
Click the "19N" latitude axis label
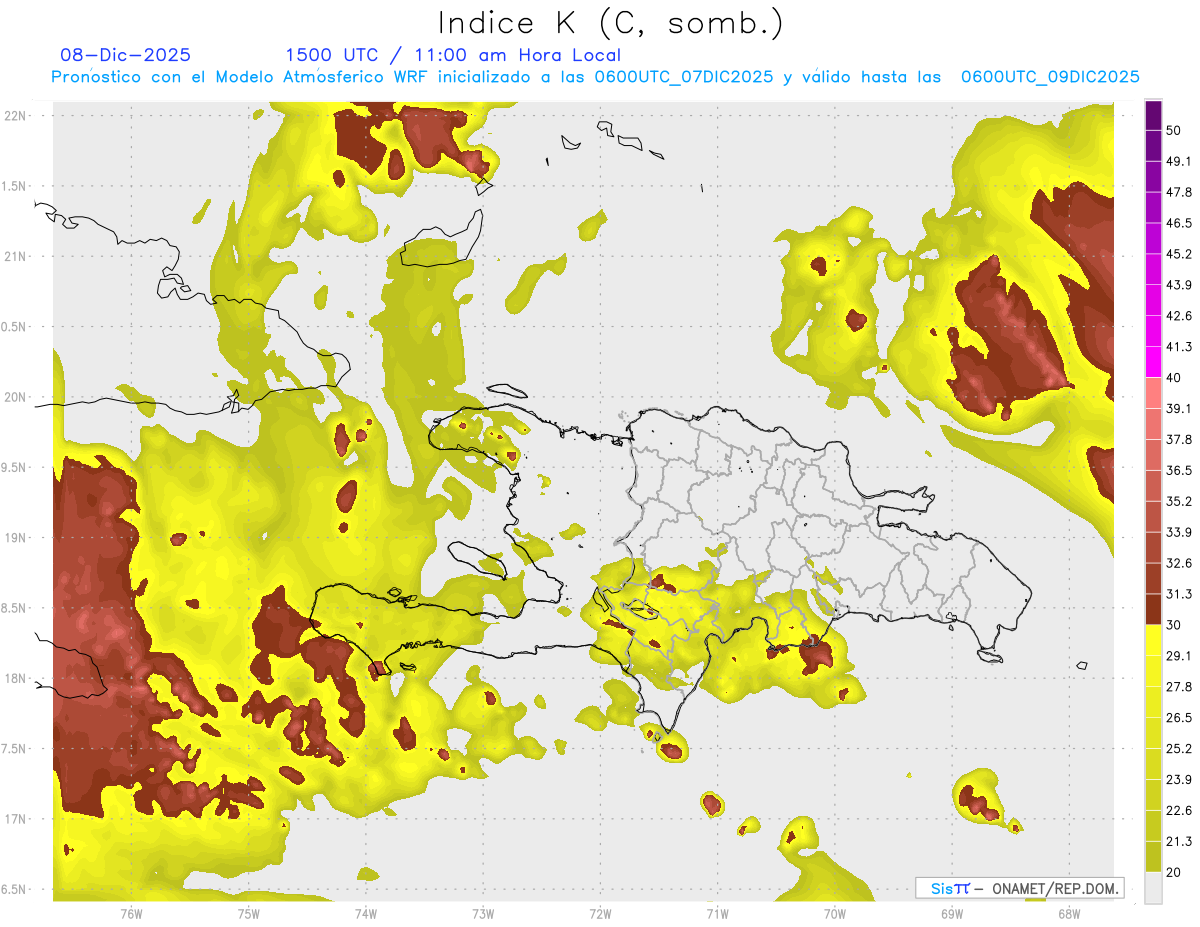(14, 538)
